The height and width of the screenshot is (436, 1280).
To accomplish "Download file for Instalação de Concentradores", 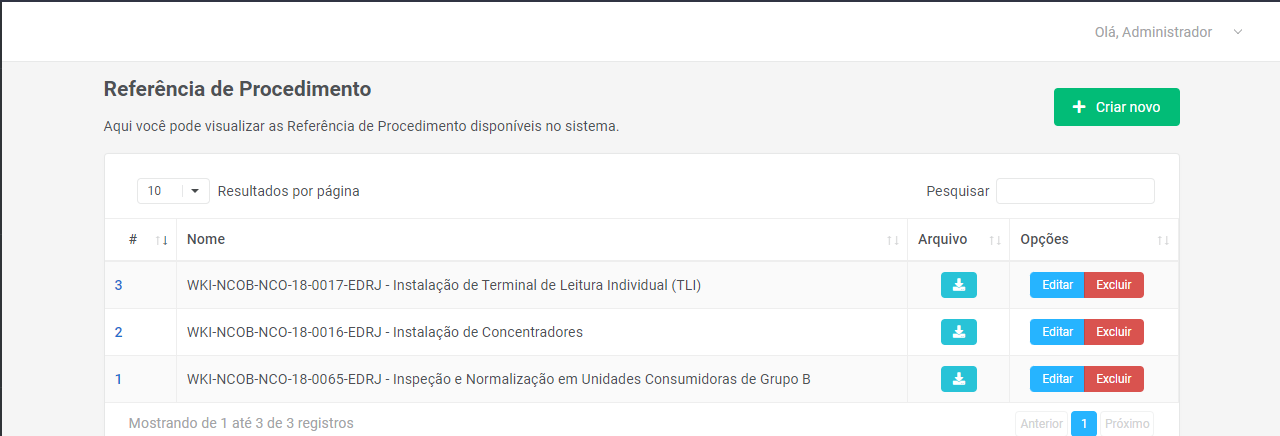I will tap(958, 332).
